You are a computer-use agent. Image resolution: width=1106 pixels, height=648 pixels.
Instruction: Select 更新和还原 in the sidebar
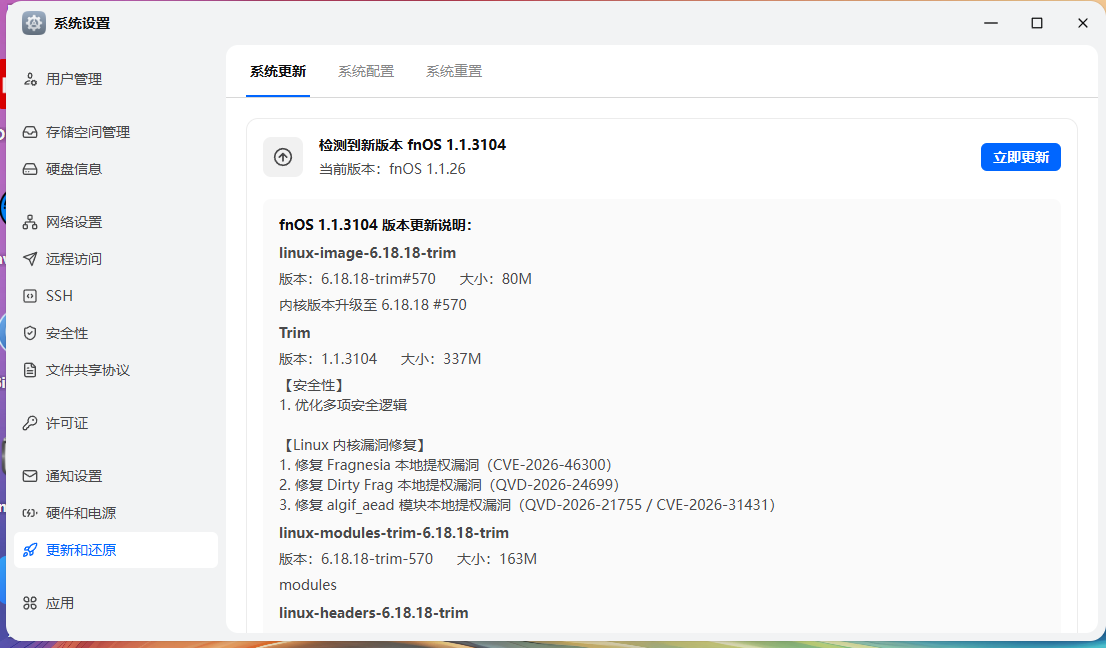(116, 550)
